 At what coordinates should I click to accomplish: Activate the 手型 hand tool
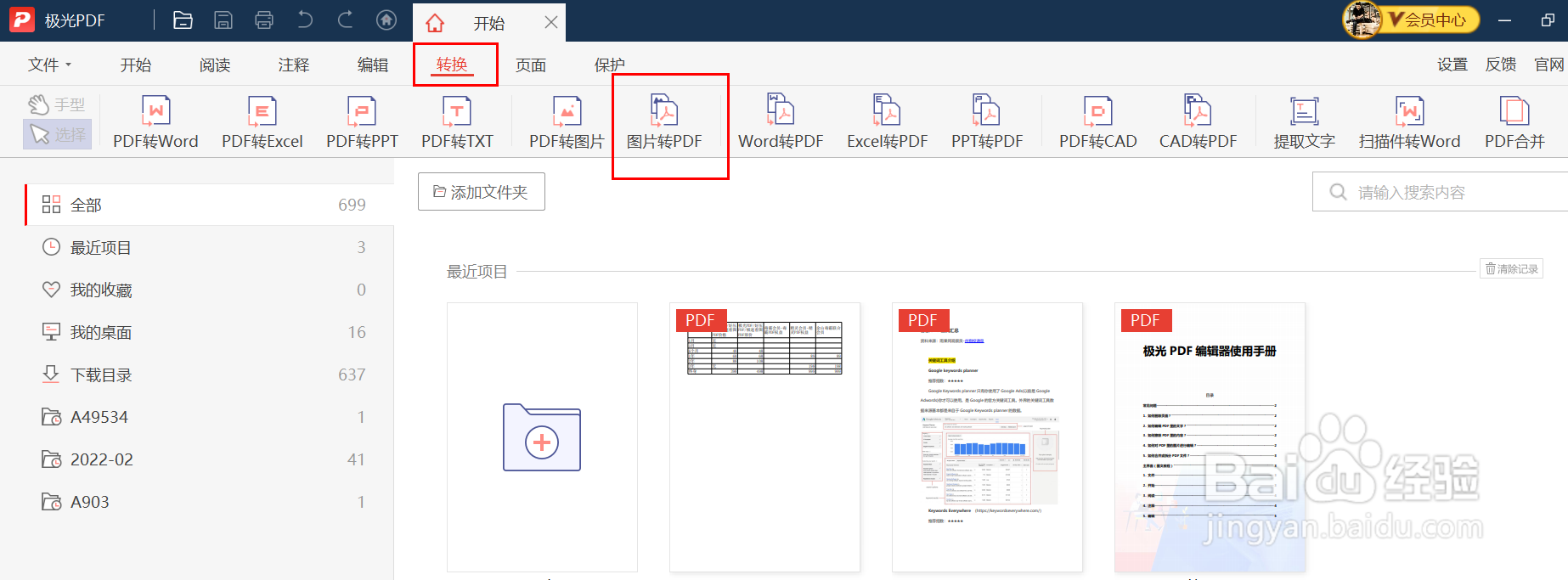(57, 104)
